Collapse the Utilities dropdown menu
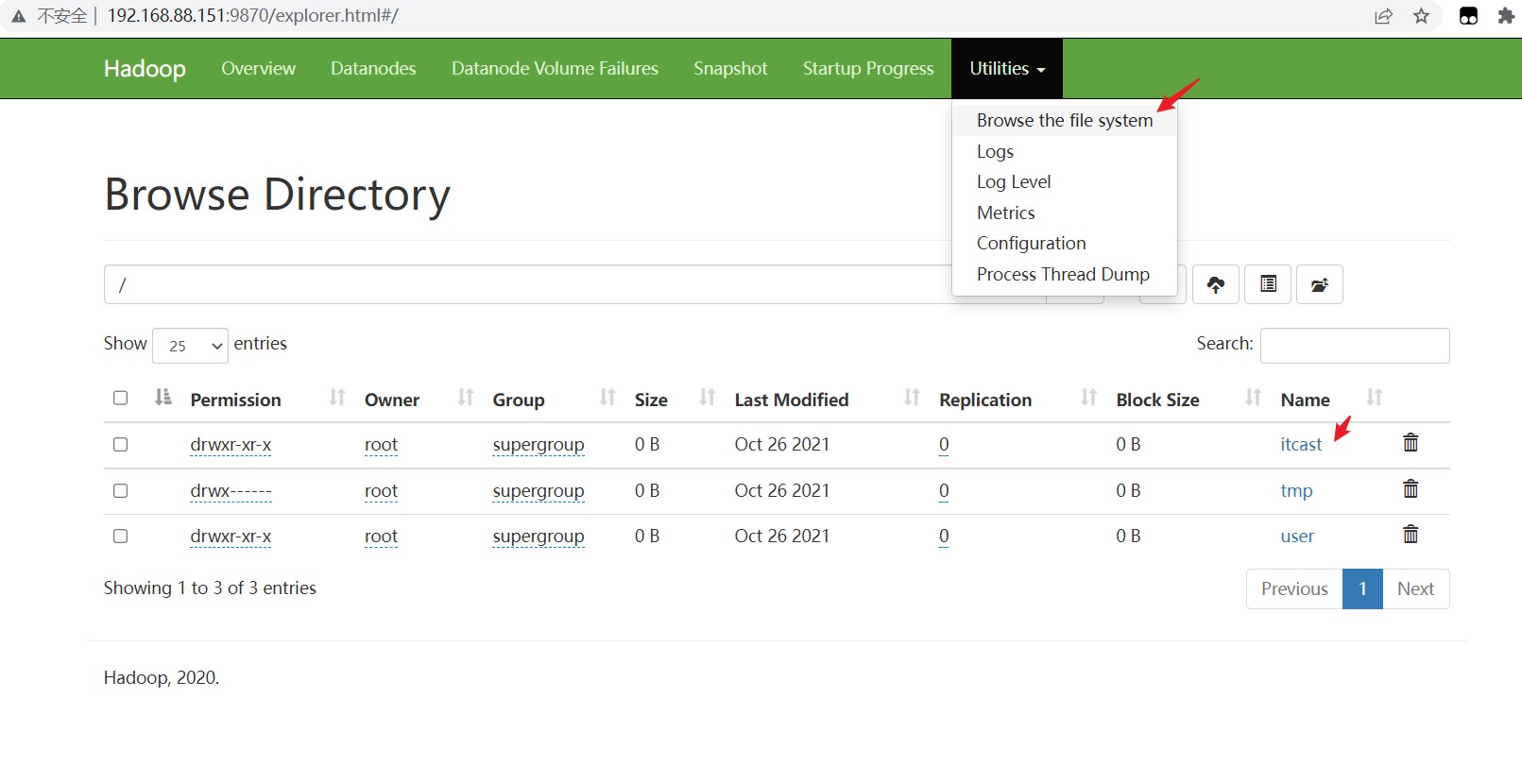 (x=1007, y=68)
